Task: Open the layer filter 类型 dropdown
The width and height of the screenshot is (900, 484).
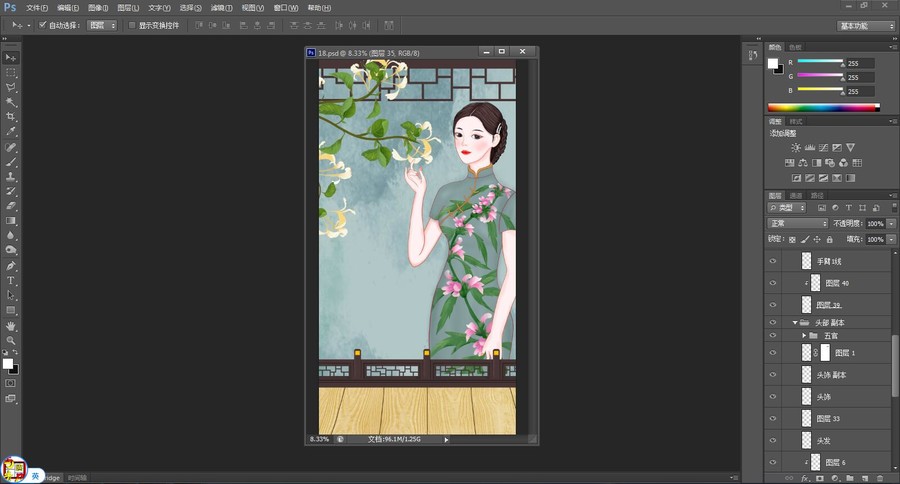Action: pos(787,208)
